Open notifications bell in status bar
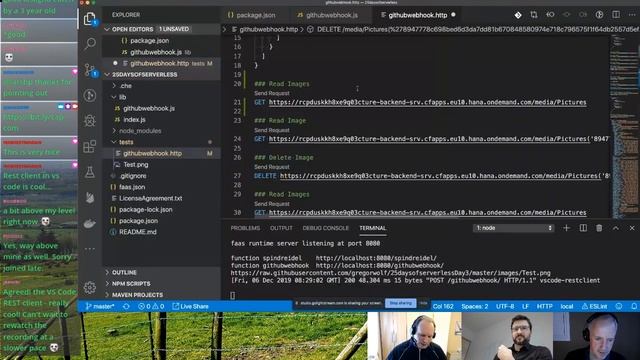The image size is (640, 360). [634, 306]
